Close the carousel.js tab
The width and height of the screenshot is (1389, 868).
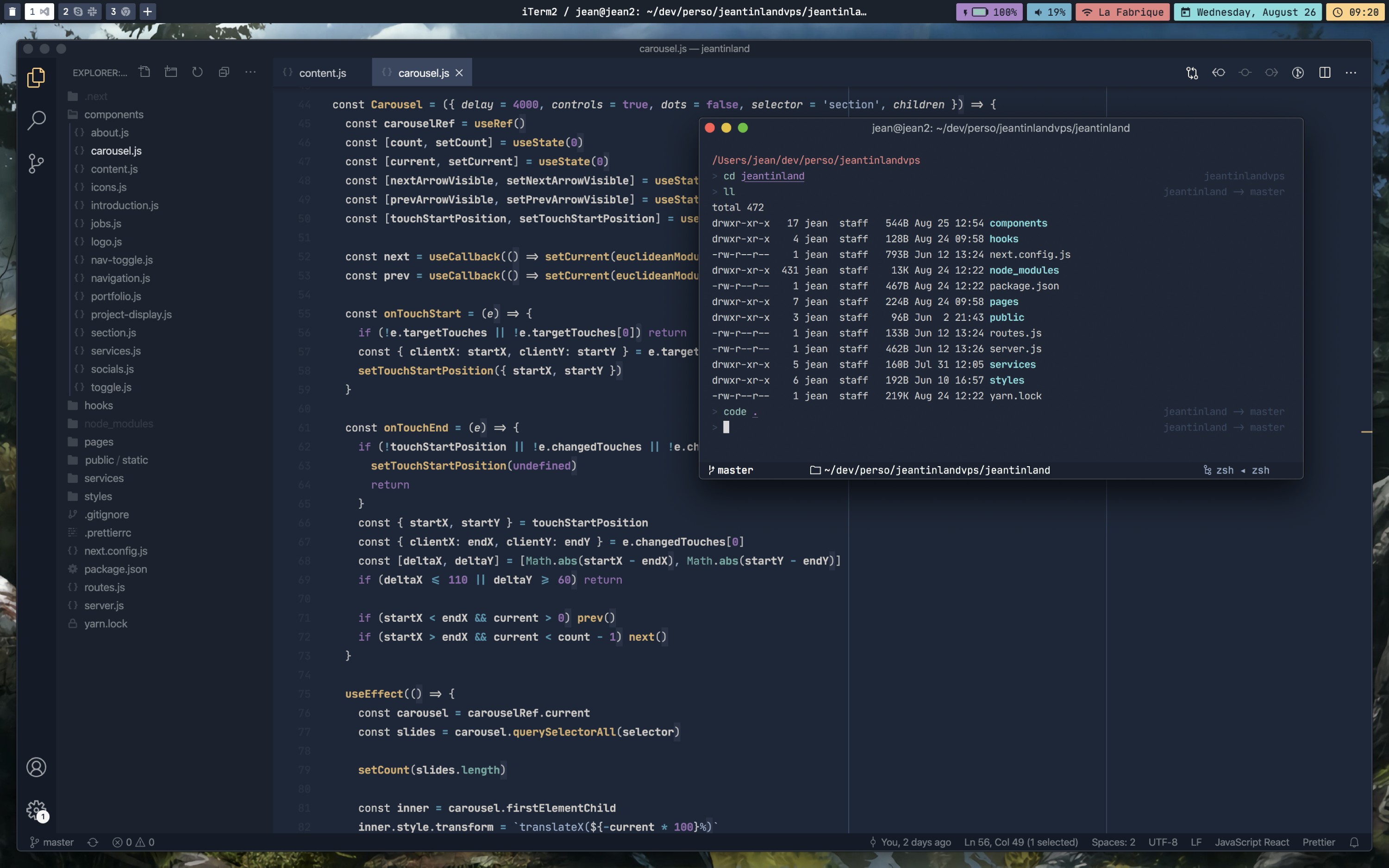tap(459, 73)
